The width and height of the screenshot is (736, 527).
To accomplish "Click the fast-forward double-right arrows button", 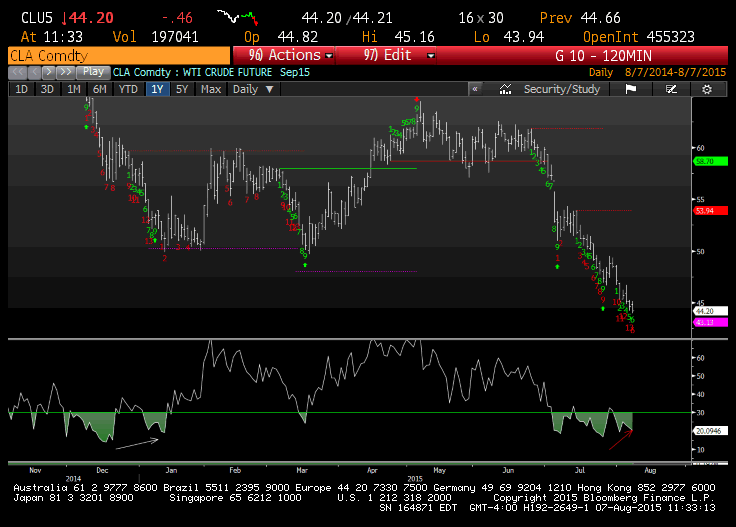I will click(x=66, y=72).
